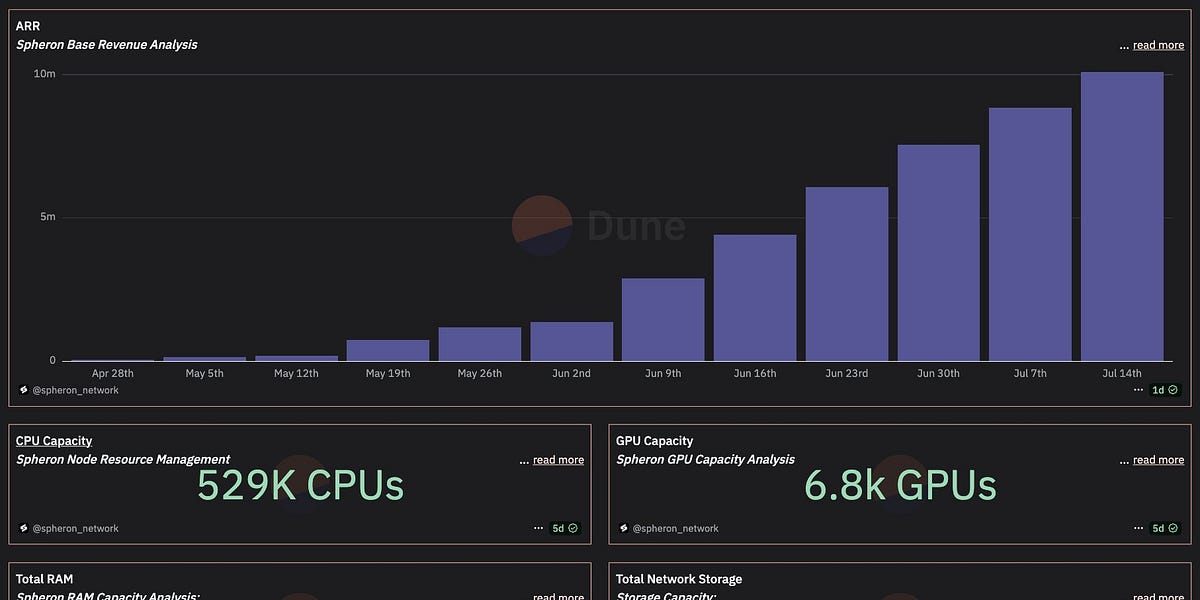
Task: Select the Jun 9th bar in ARR chart
Action: [663, 319]
